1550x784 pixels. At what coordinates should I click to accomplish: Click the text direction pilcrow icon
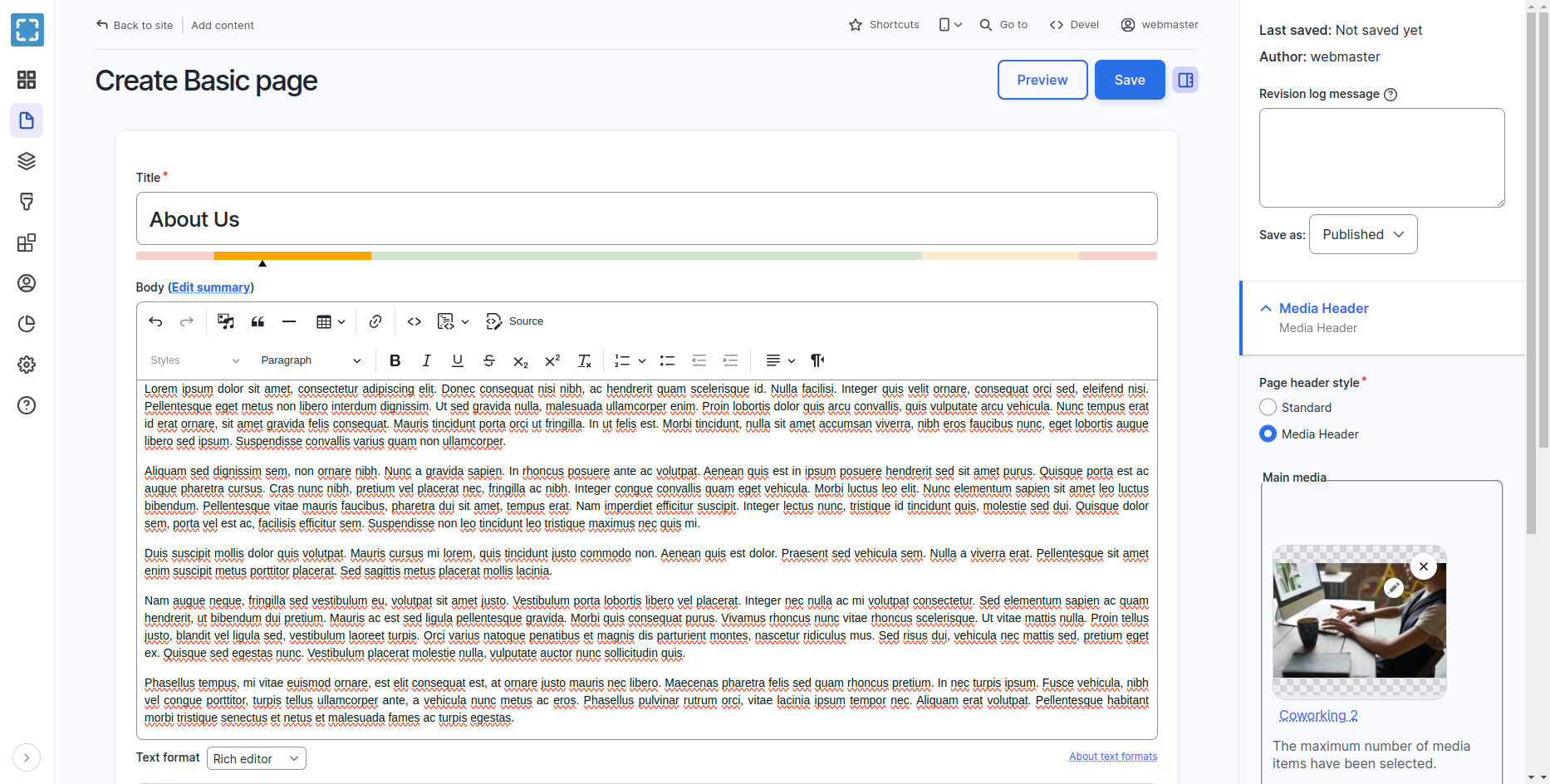point(817,360)
